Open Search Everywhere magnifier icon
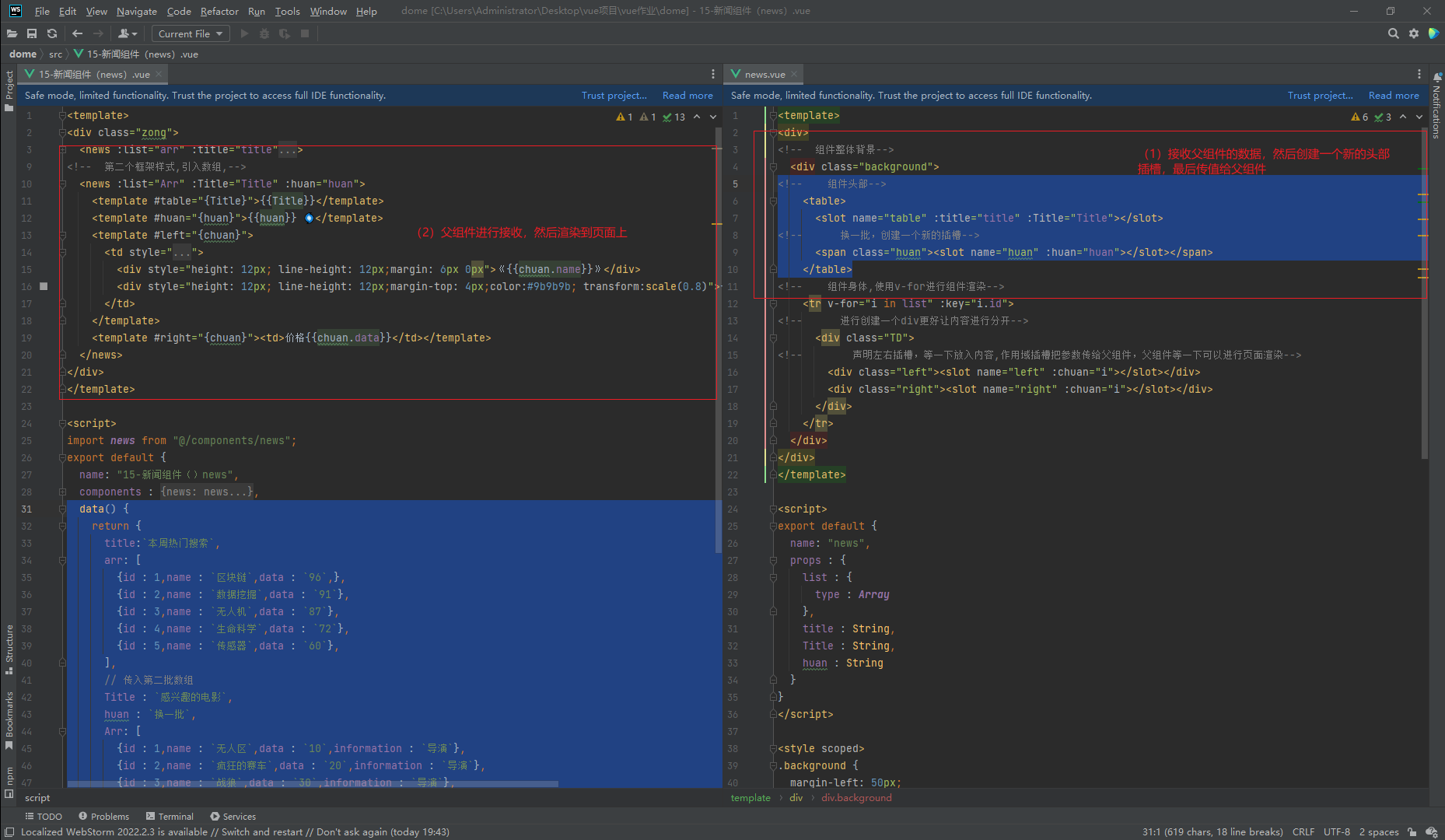Screen dimensions: 1445x840 [x=1393, y=33]
